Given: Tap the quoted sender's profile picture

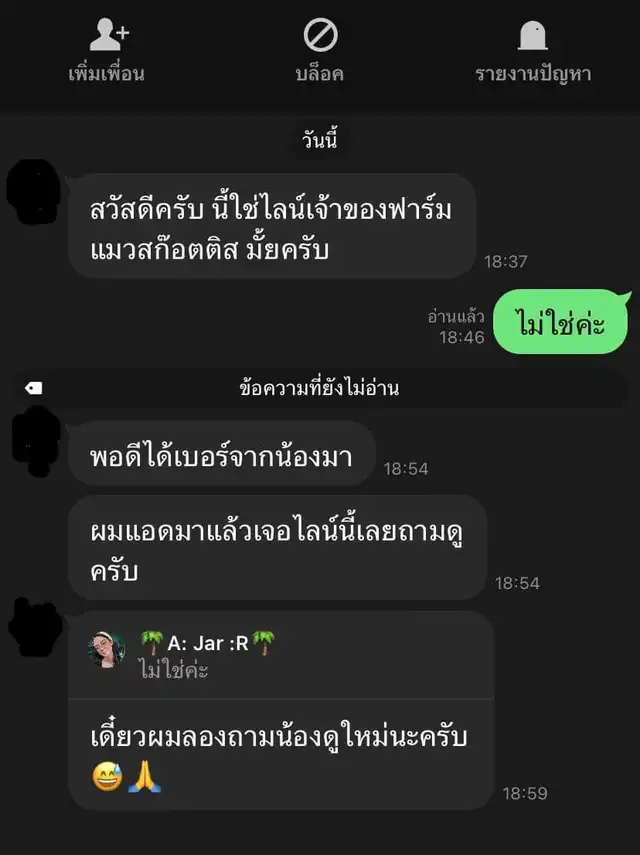Looking at the screenshot, I should (x=106, y=649).
